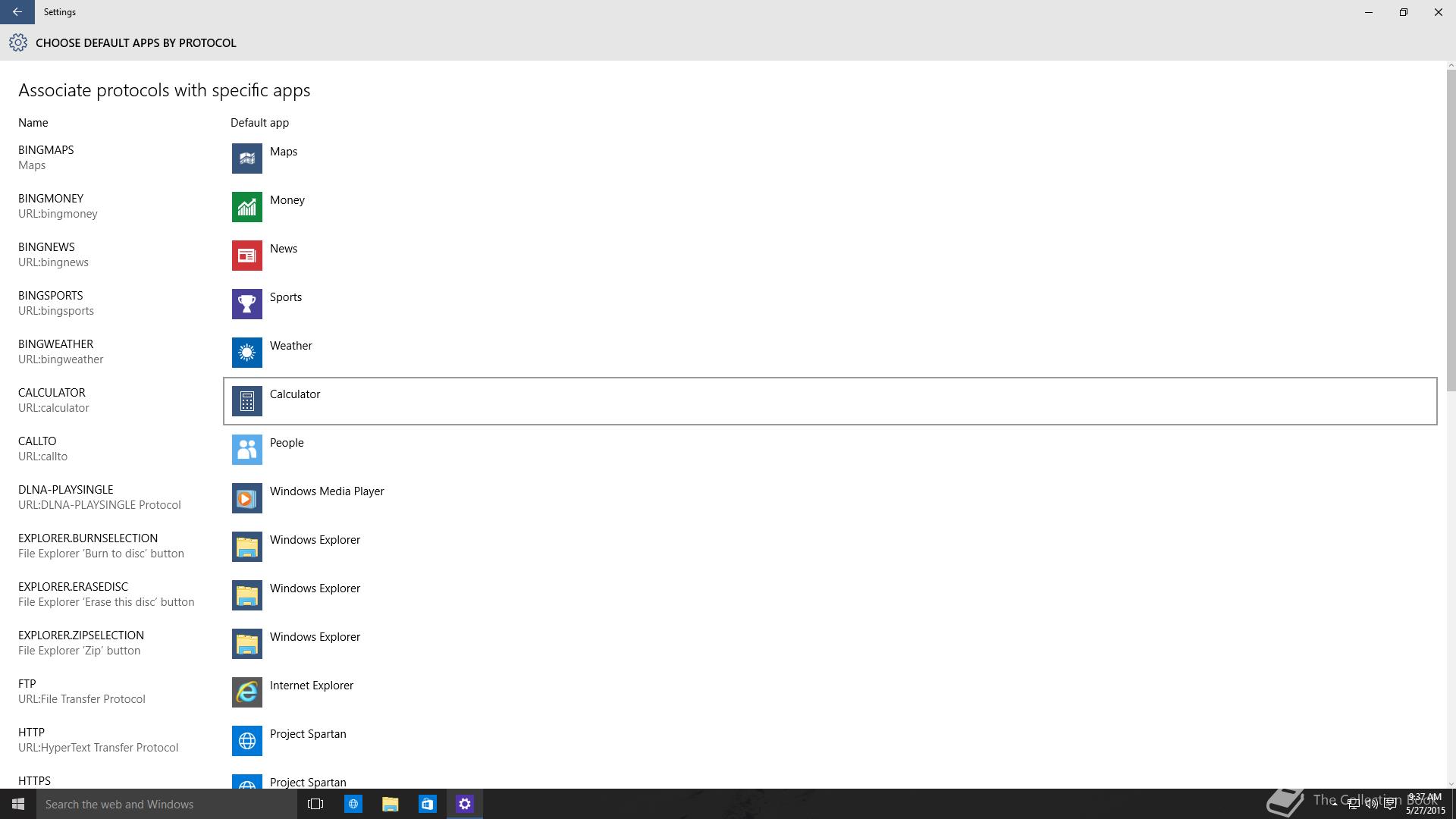The width and height of the screenshot is (1456, 819).
Task: Select the CALCULATOR protocol name
Action: click(x=52, y=393)
